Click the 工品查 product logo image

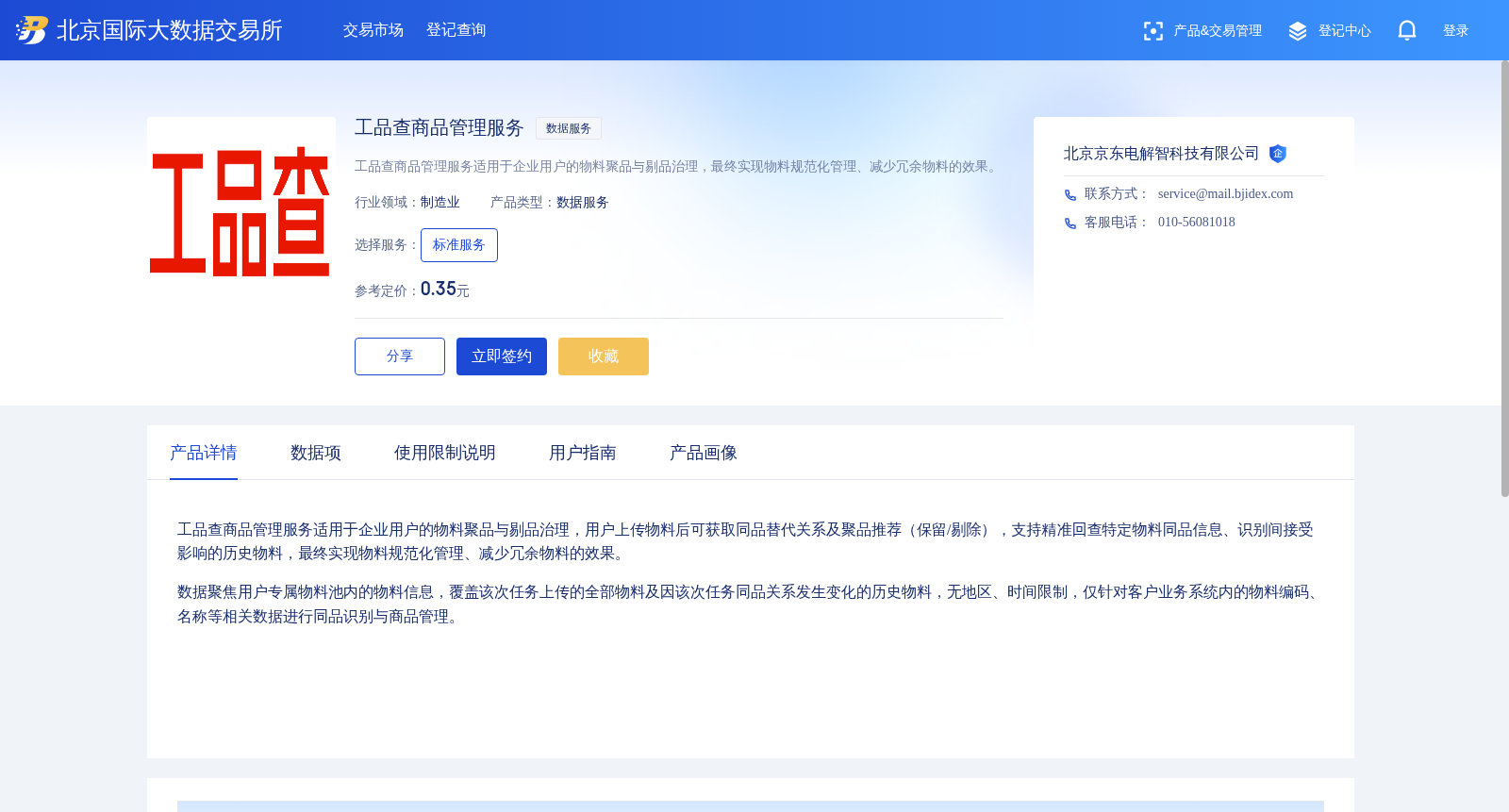point(241,211)
